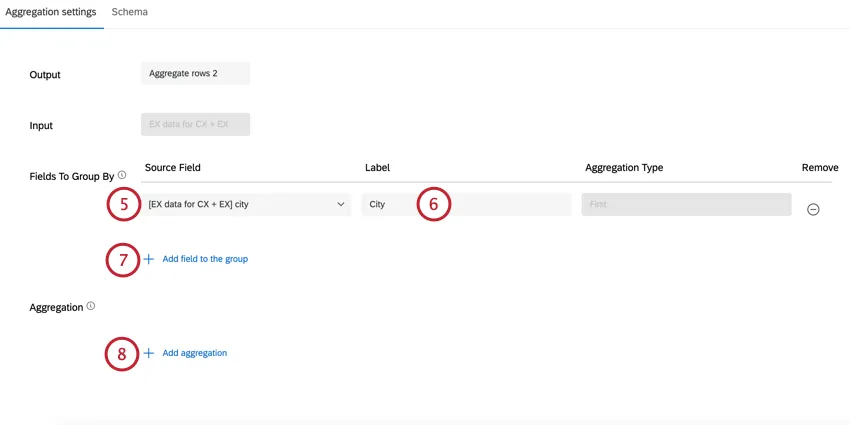Expand the Source Field chevron arrow
Screen dimensions: 850x425
[x=340, y=204]
